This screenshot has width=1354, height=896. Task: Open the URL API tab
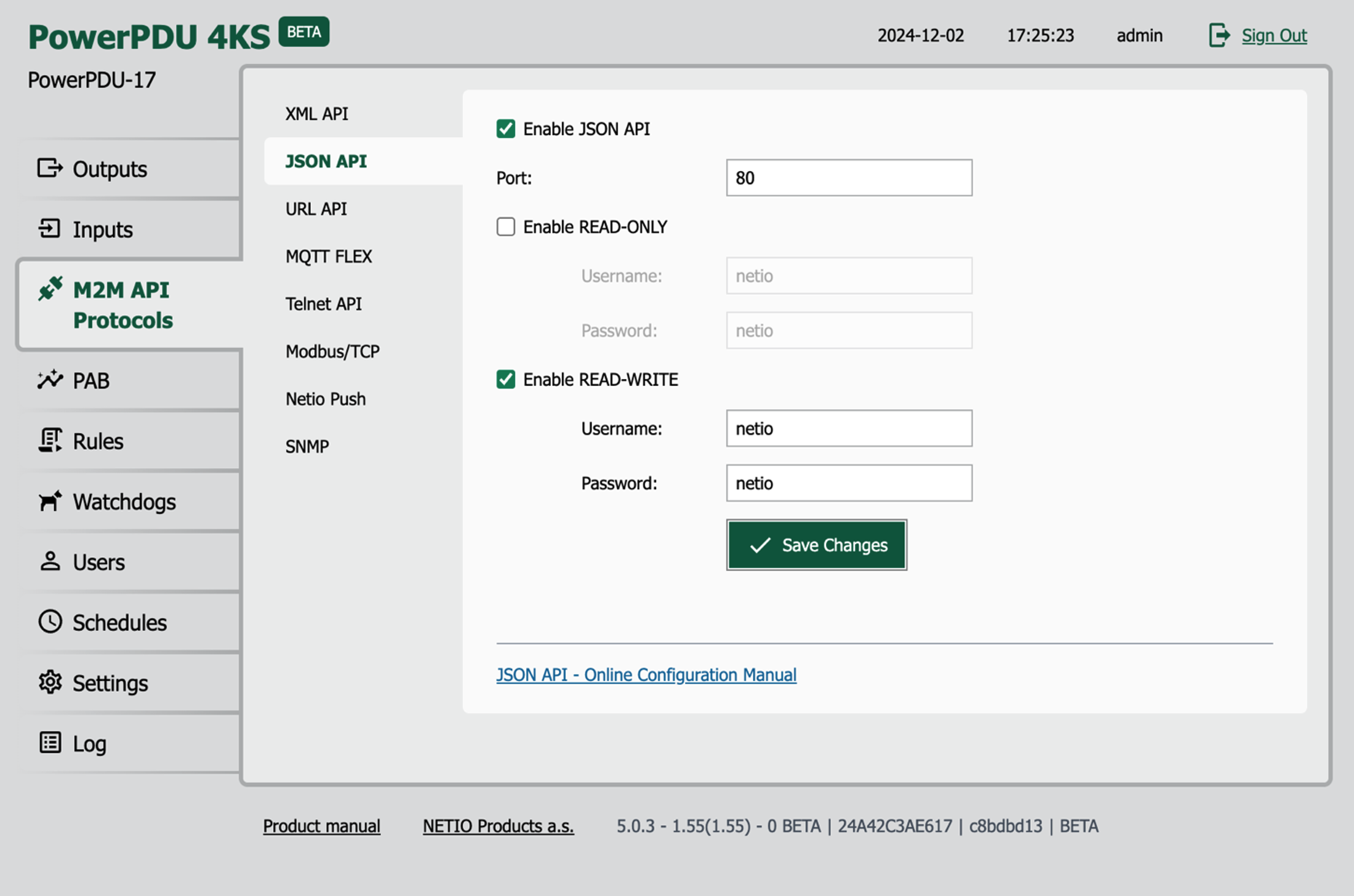(x=316, y=209)
